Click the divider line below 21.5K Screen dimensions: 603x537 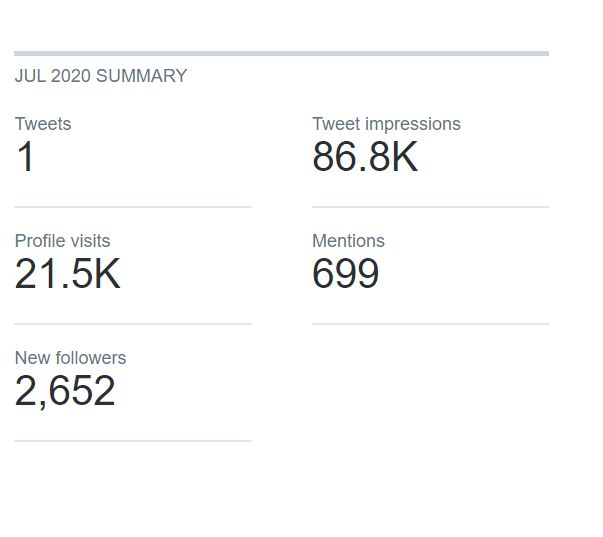tap(133, 324)
